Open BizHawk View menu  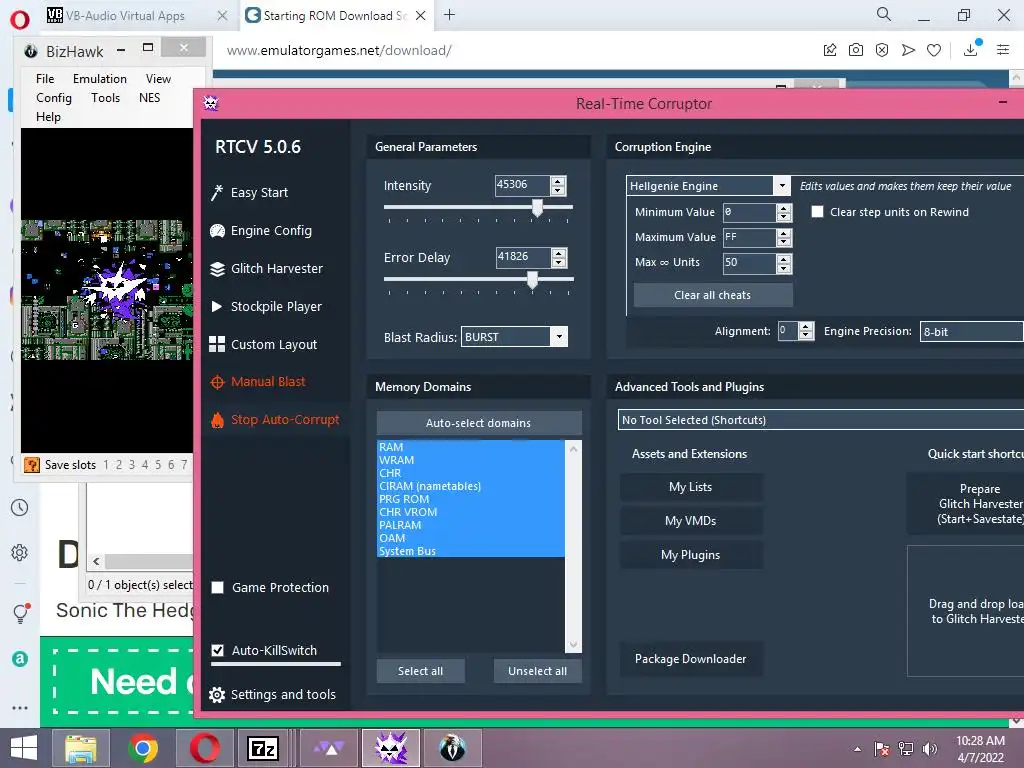(158, 78)
